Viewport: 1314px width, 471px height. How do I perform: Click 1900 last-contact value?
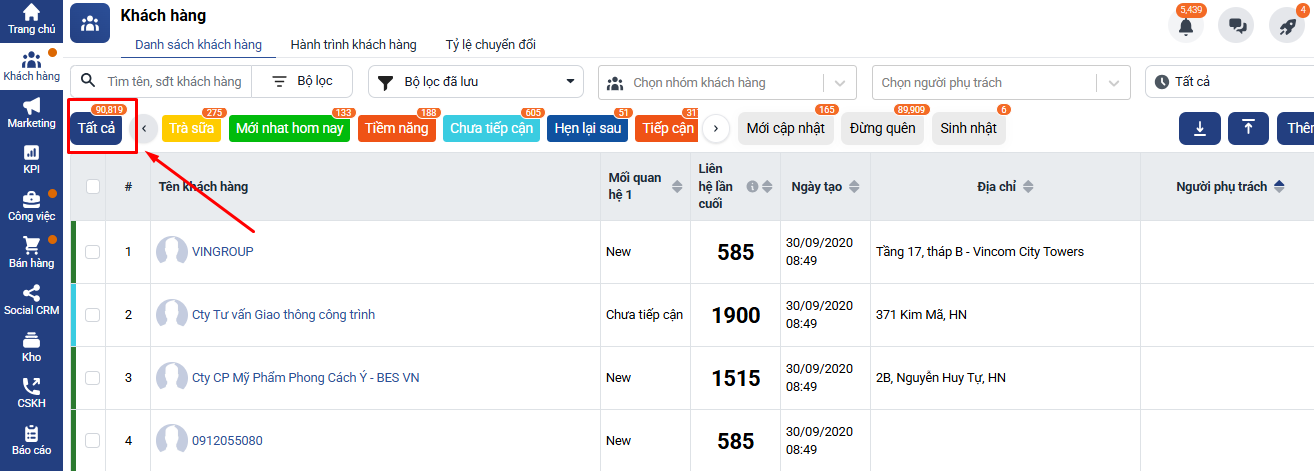point(735,316)
